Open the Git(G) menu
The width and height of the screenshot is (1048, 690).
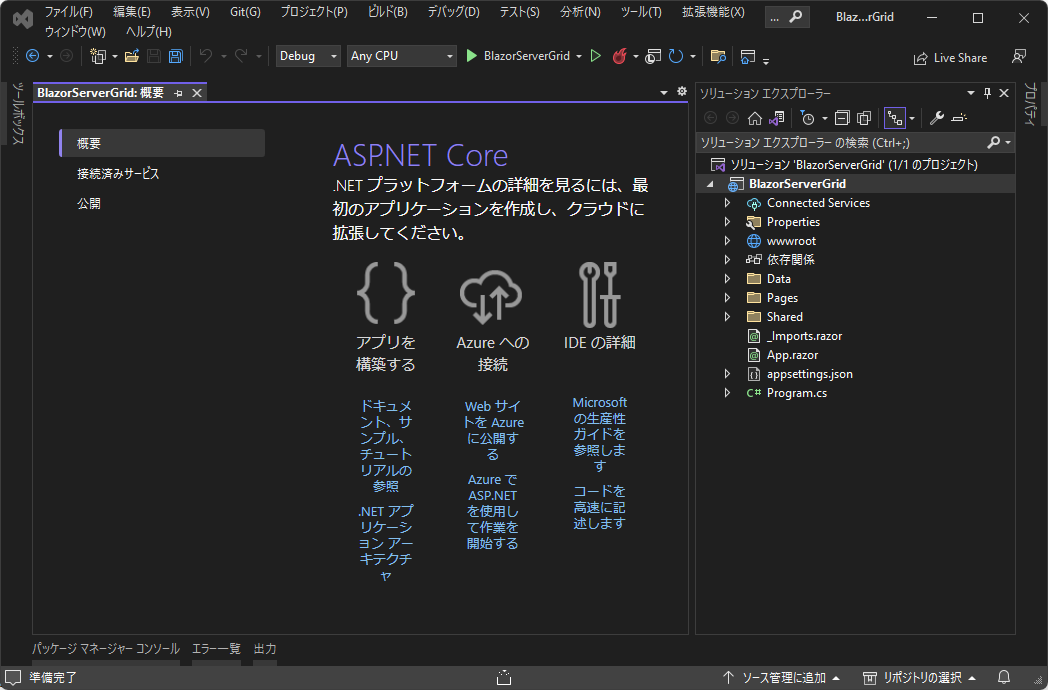[245, 12]
